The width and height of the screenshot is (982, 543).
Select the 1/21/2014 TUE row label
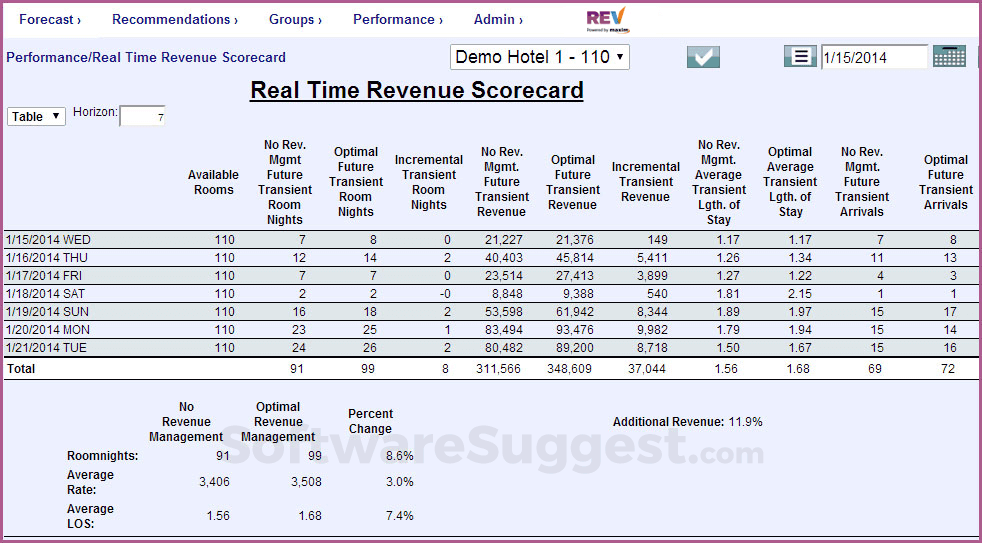point(44,348)
